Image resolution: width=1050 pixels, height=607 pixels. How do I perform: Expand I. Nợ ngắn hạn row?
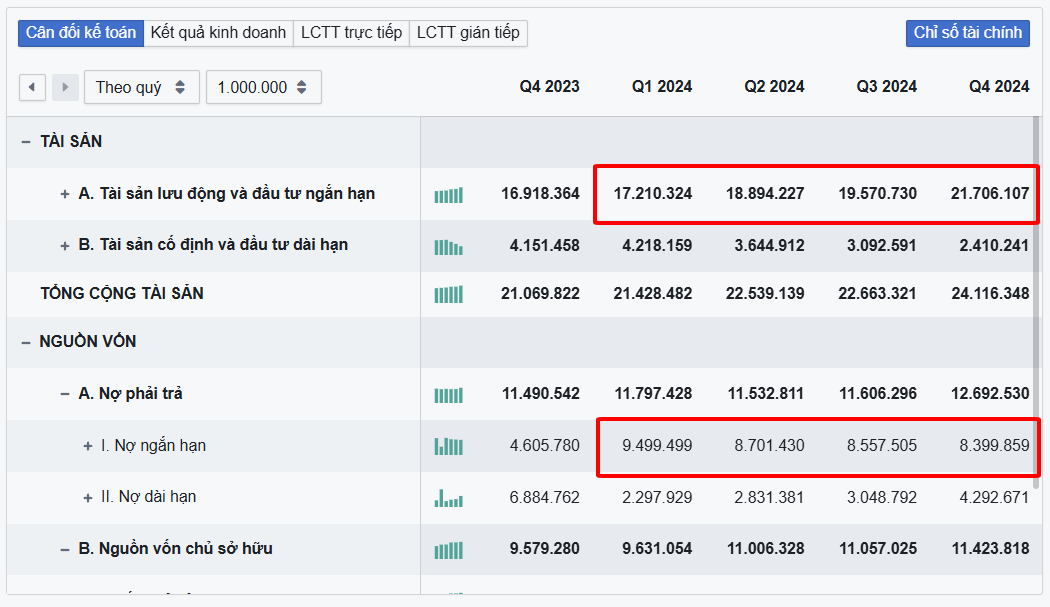tap(88, 446)
